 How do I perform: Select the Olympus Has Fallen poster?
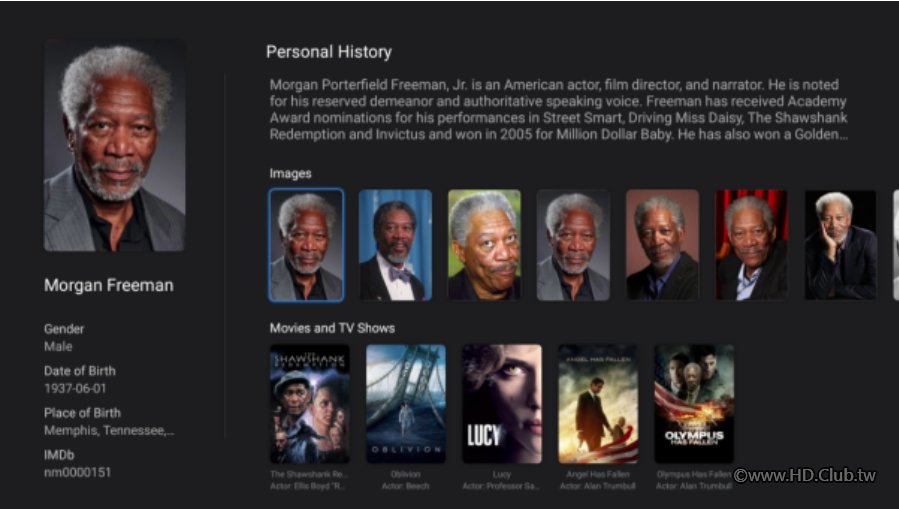click(x=694, y=404)
